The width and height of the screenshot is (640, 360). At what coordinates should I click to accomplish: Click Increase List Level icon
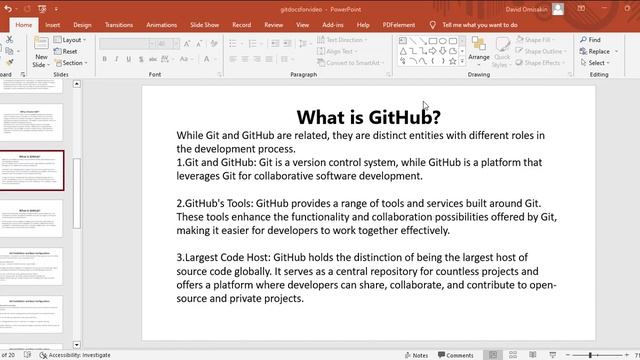click(287, 43)
